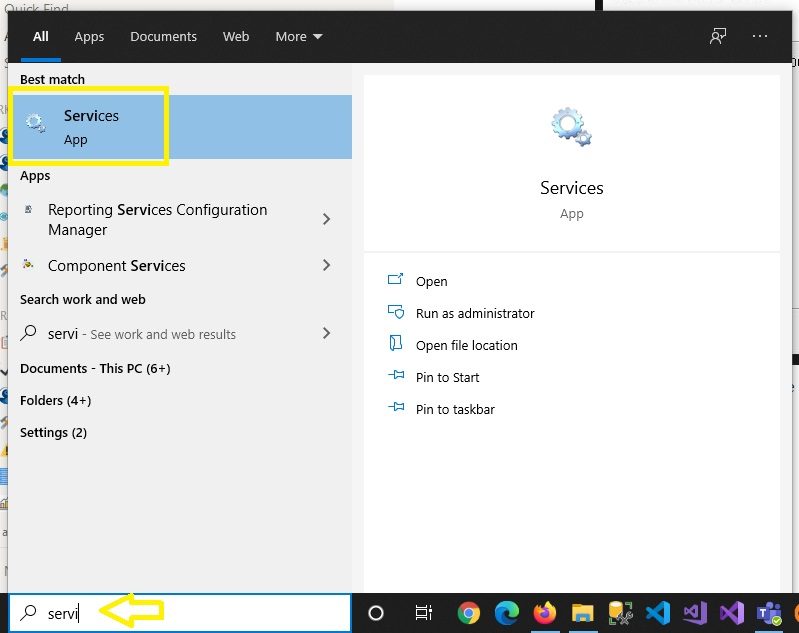
Task: Open the feedback icon in search header
Action: (x=717, y=36)
